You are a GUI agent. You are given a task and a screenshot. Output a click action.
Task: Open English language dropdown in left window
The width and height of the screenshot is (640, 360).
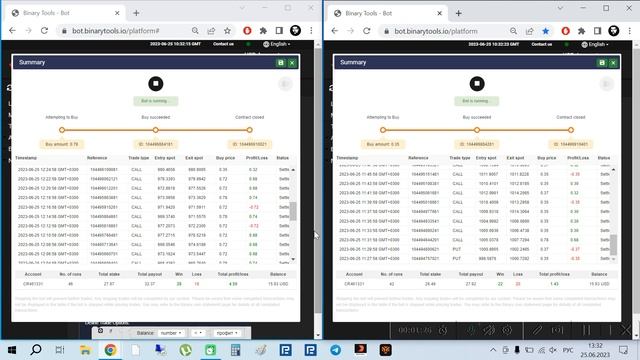pos(277,44)
